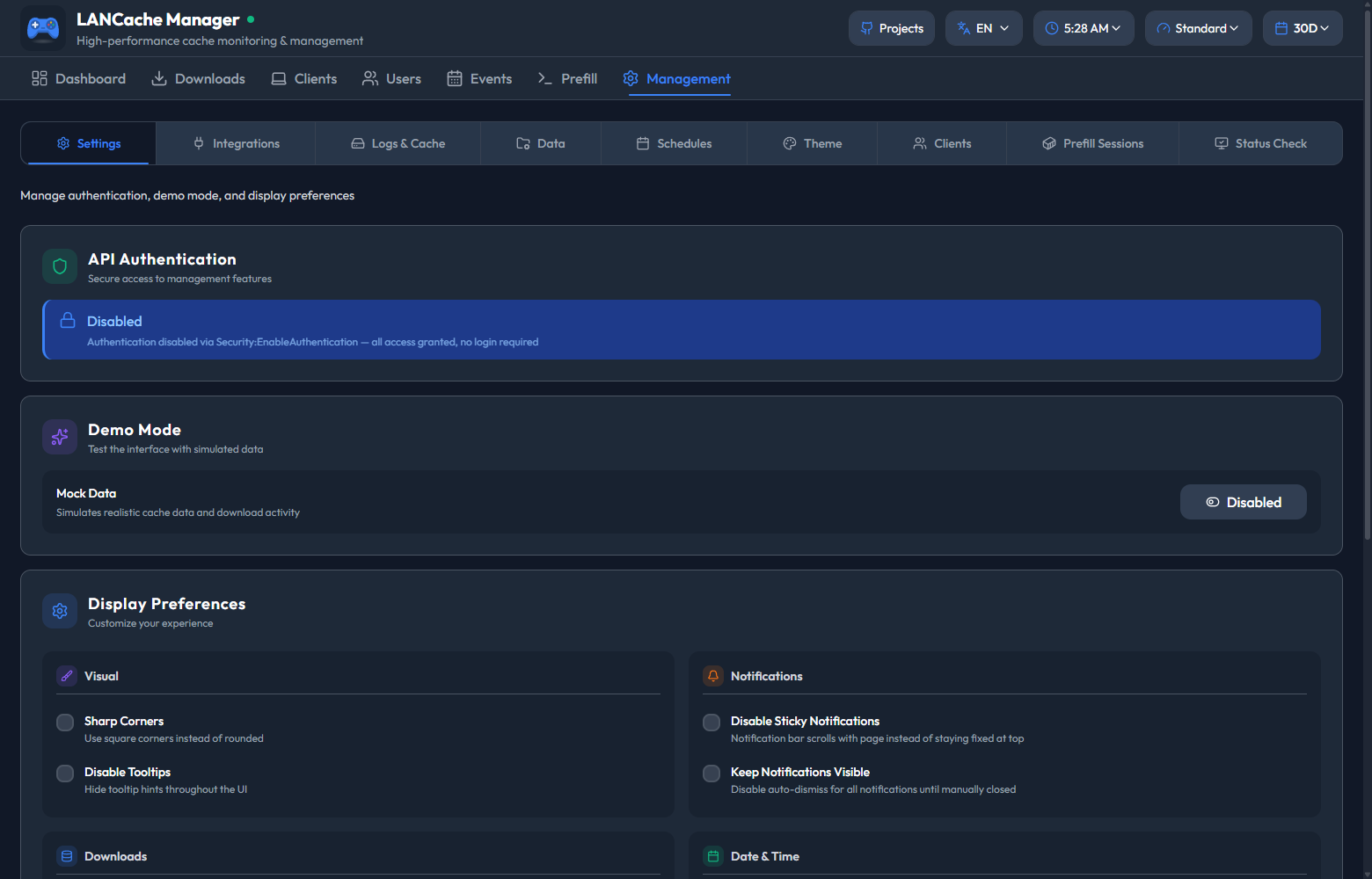Expand the Standard mode dropdown
1372x879 pixels.
(1198, 28)
